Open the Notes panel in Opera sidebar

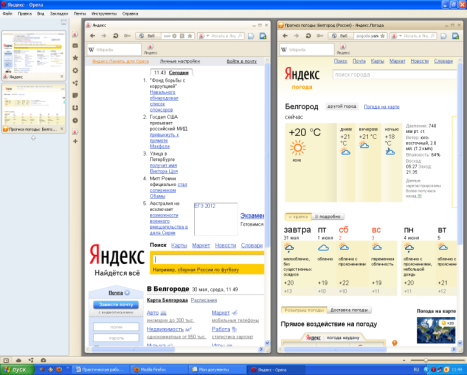pos(75,95)
